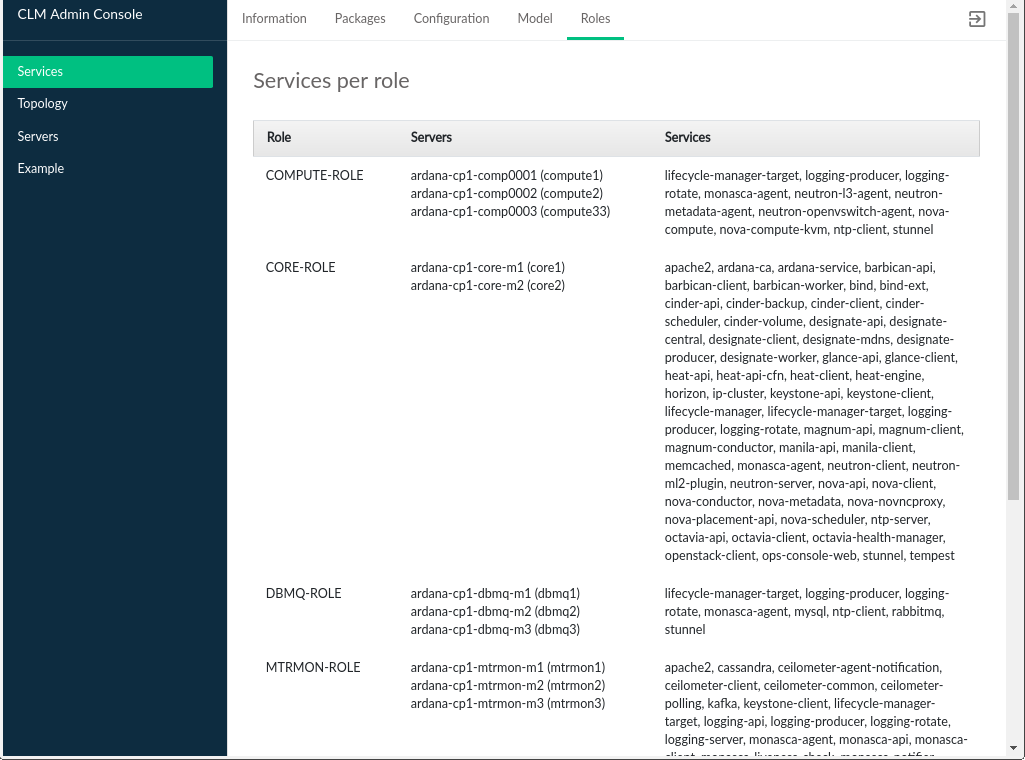Select the COMPUTE-ROLE row label
The height and width of the screenshot is (760, 1025).
coord(314,176)
